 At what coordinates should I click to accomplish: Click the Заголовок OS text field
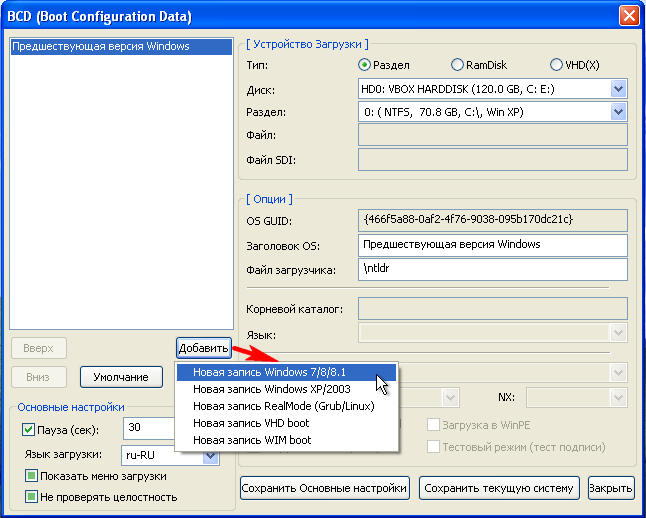(491, 245)
